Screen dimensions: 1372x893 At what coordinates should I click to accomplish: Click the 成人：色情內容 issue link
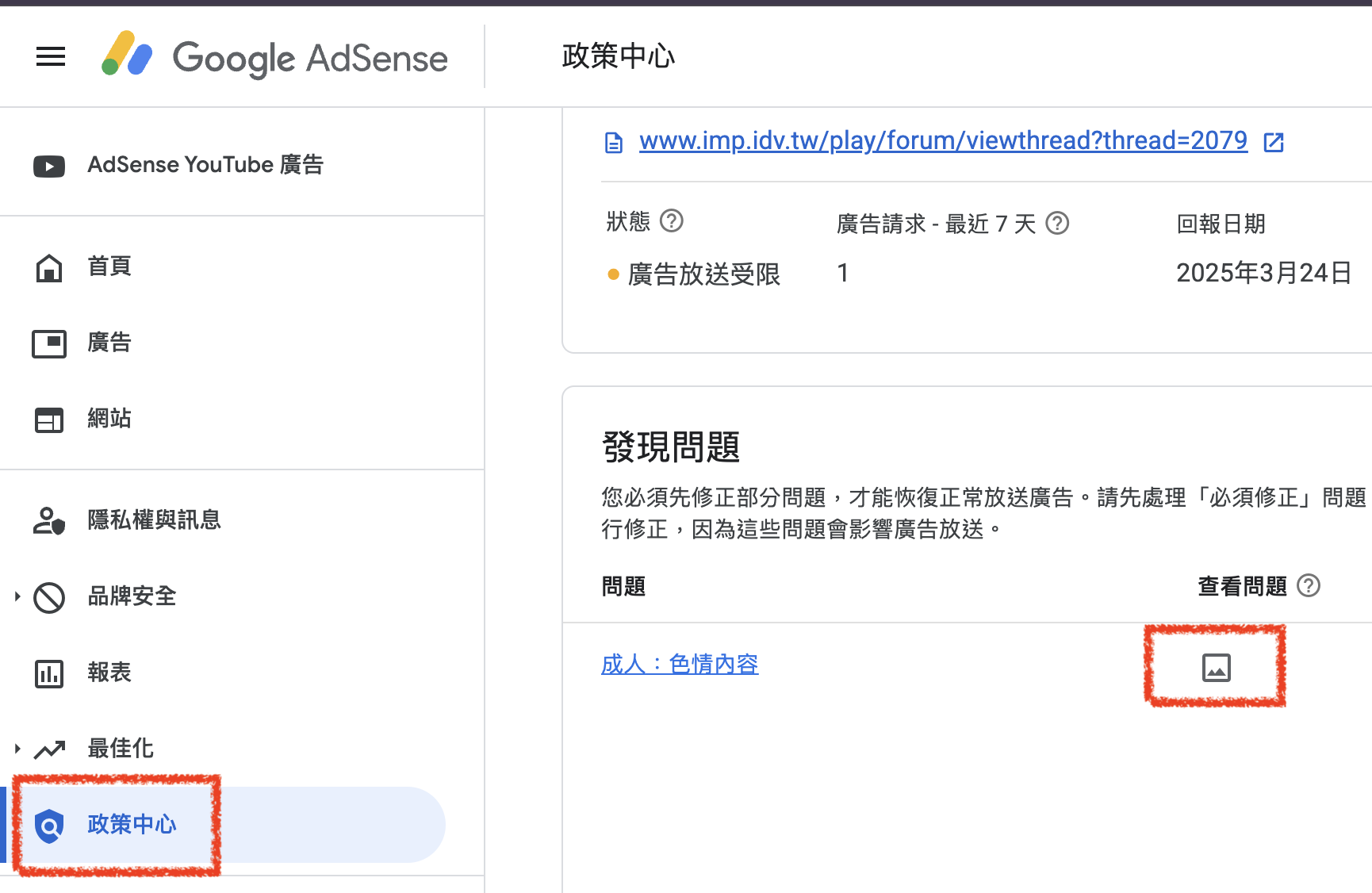coord(680,664)
